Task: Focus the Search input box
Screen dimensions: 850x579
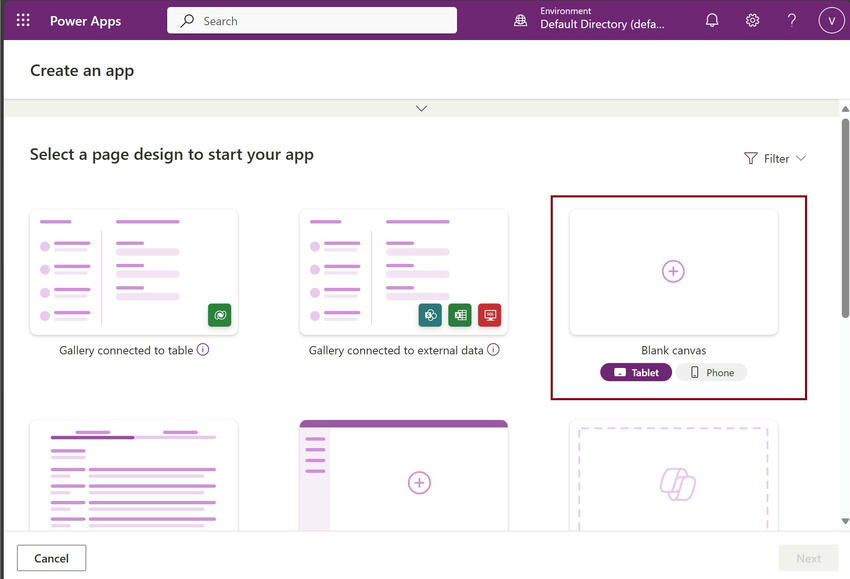Action: pyautogui.click(x=312, y=21)
